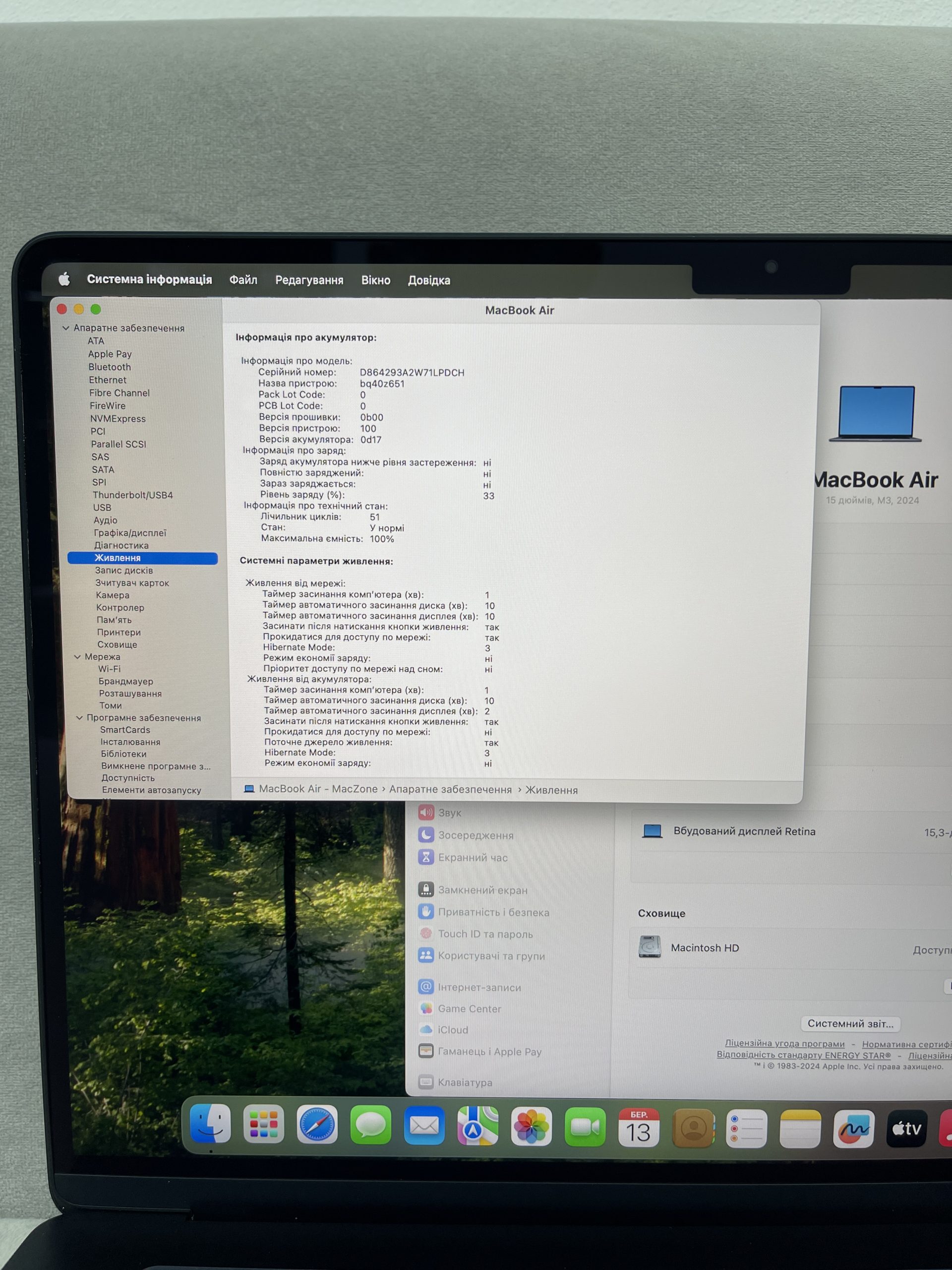Image resolution: width=952 pixels, height=1270 pixels.
Task: Open the Файл menu
Action: tap(243, 280)
